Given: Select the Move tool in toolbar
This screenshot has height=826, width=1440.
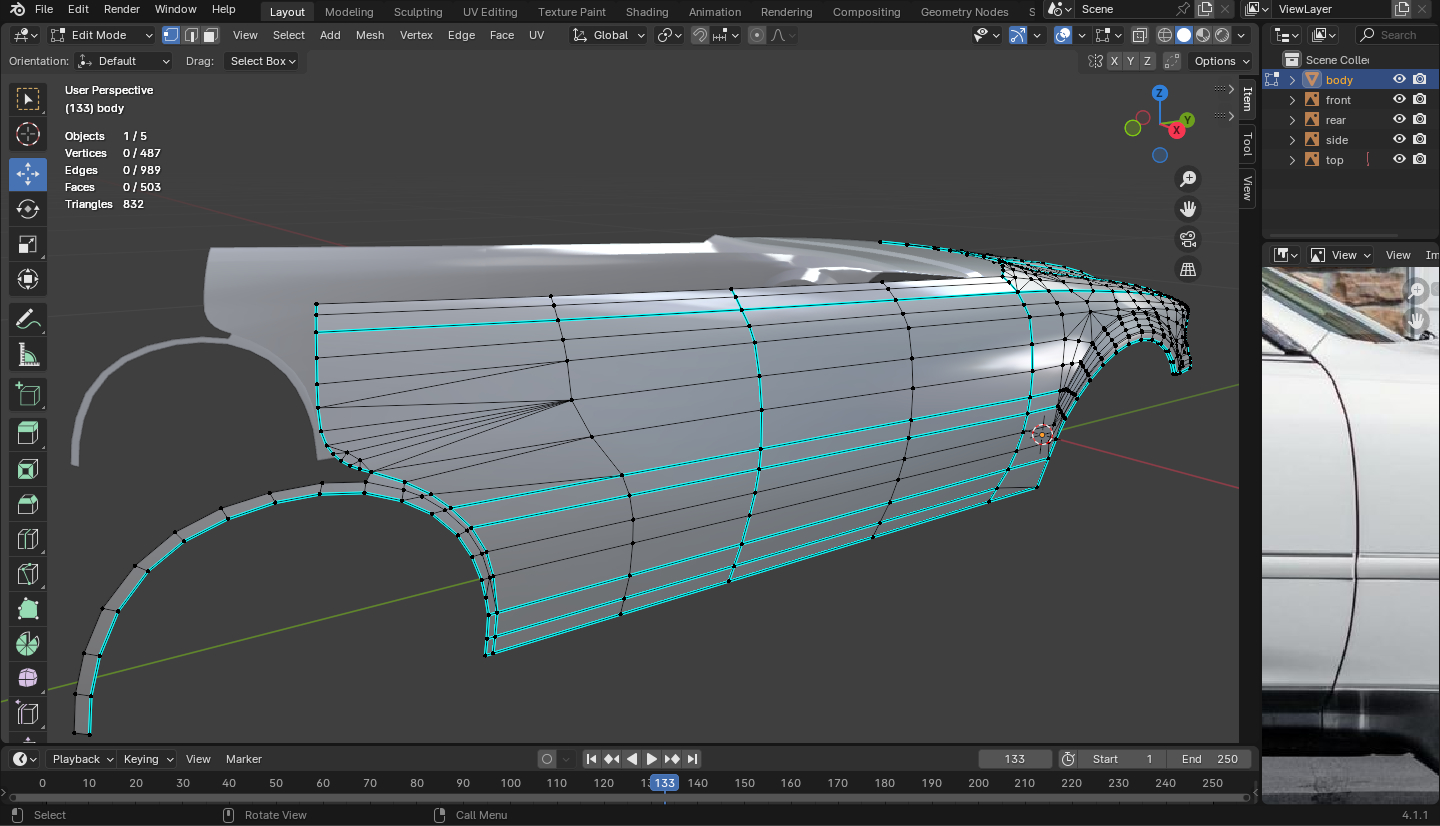Looking at the screenshot, I should point(28,174).
